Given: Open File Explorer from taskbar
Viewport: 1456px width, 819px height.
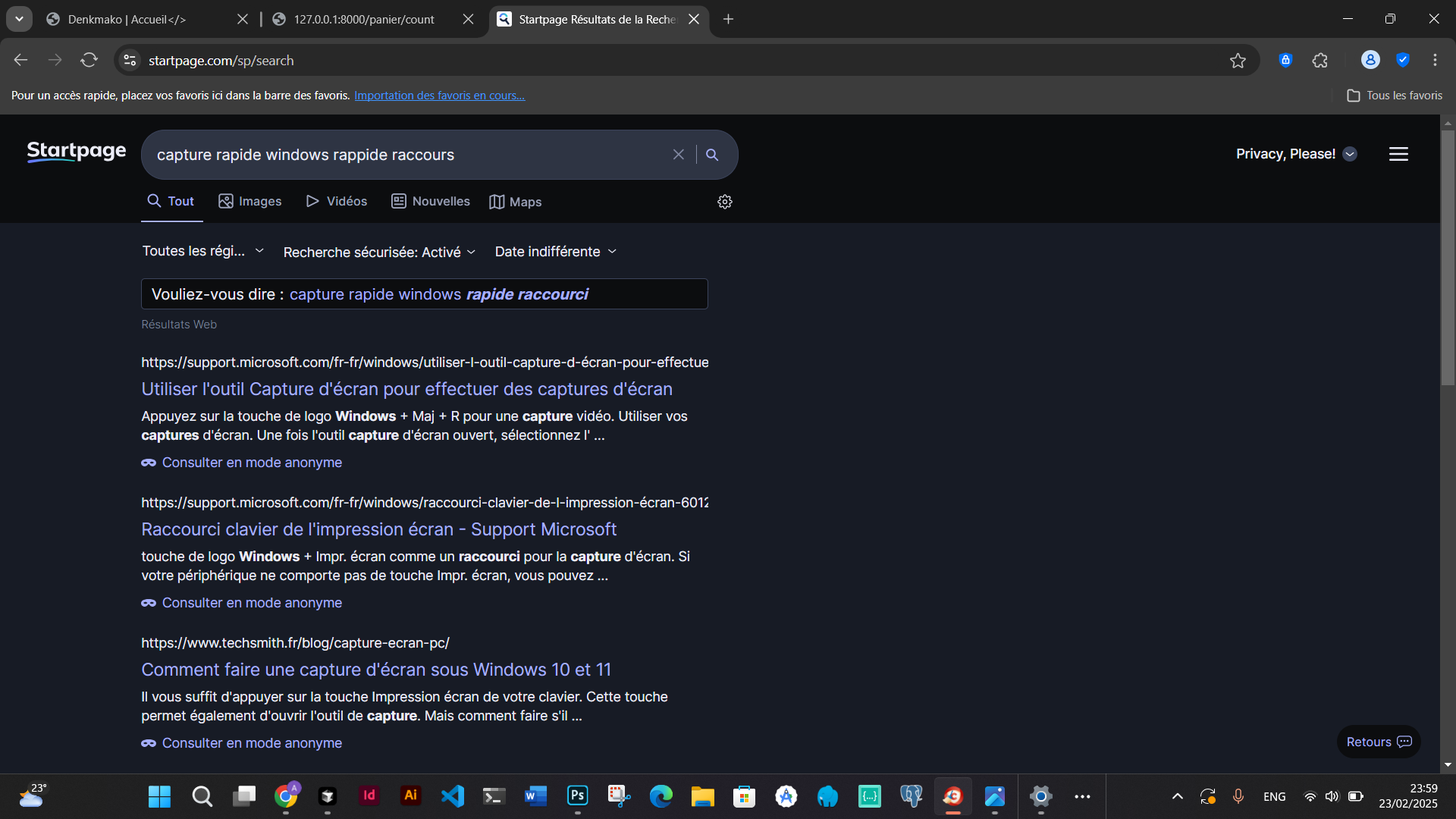Looking at the screenshot, I should (702, 796).
